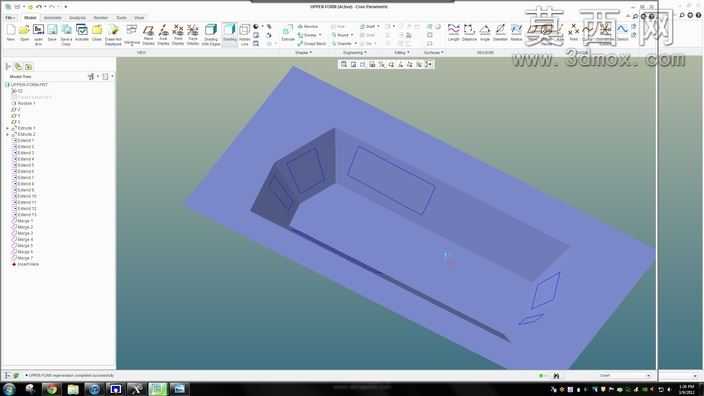Select Shading With Edges display style
This screenshot has width=704, height=396.
[x=211, y=31]
